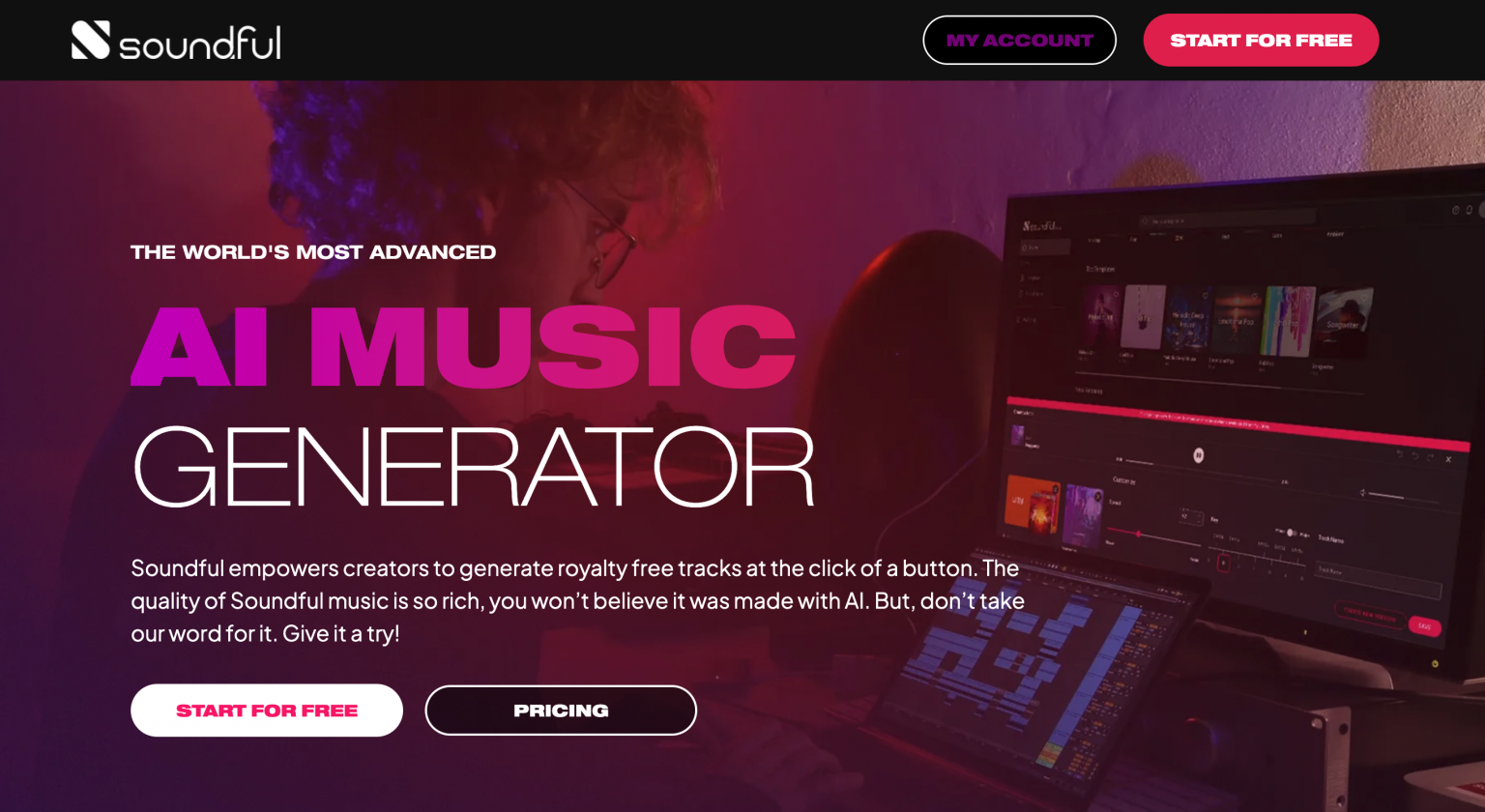Click the white Start For Free hero button
The image size is (1485, 812).
point(267,710)
